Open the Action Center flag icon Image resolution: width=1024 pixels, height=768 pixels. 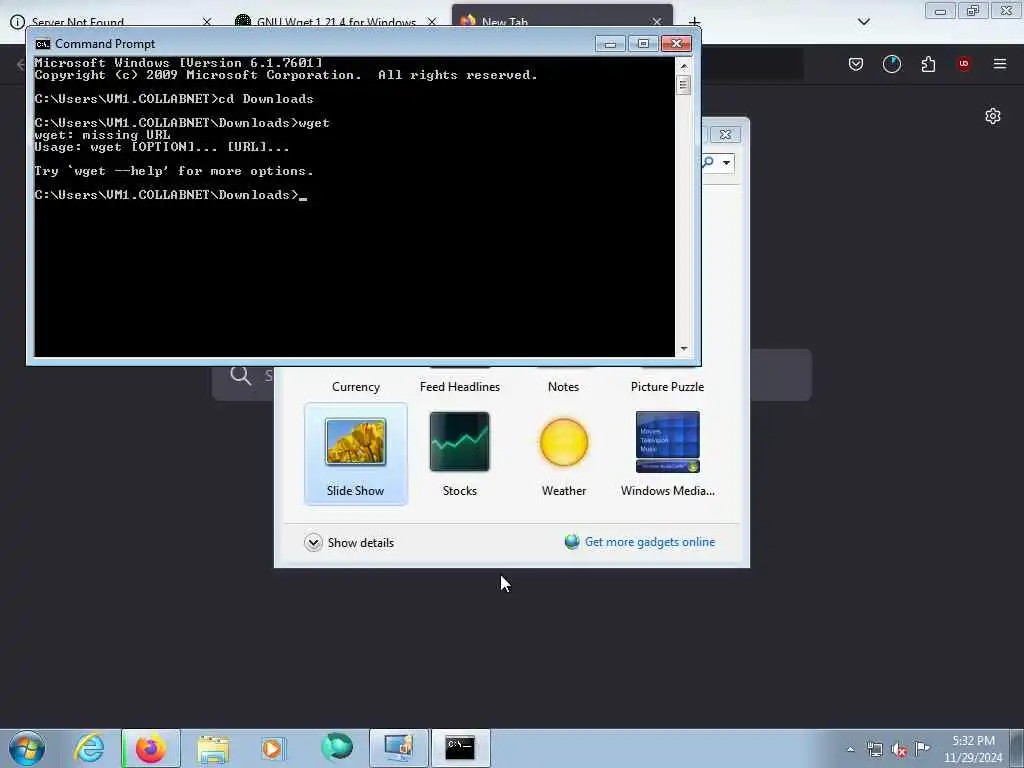[x=922, y=748]
